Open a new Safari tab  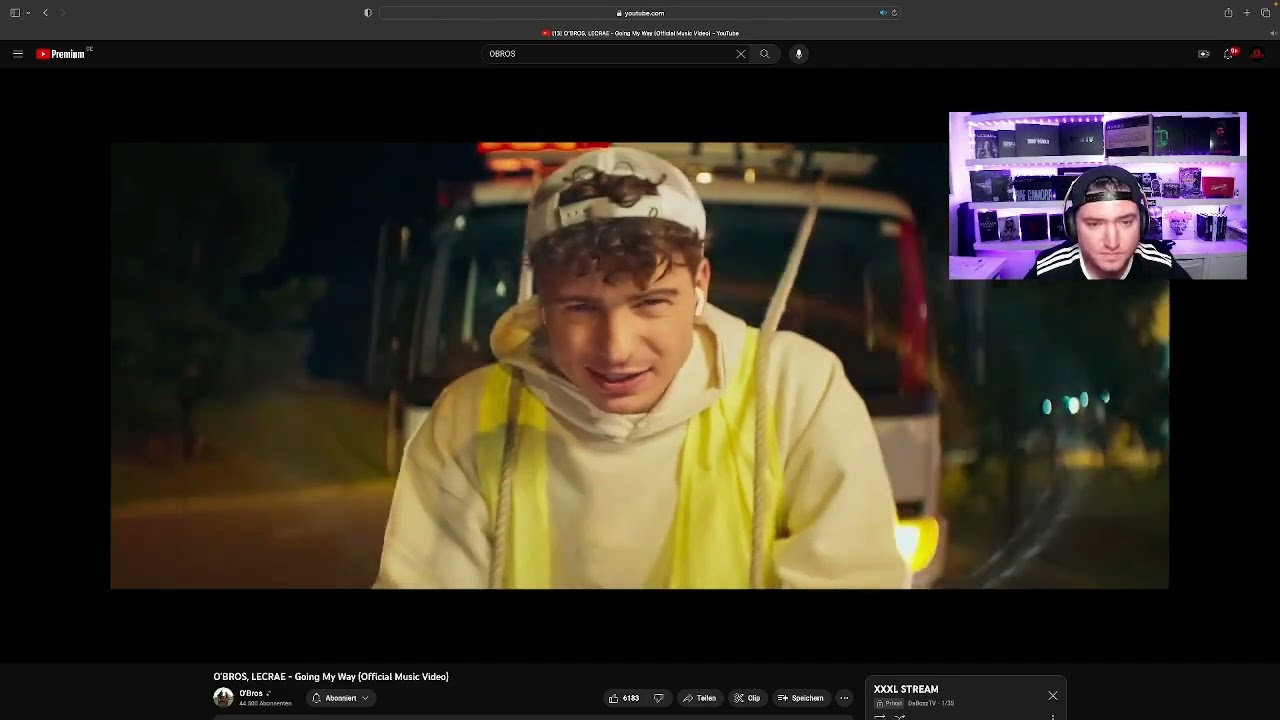[x=1247, y=13]
